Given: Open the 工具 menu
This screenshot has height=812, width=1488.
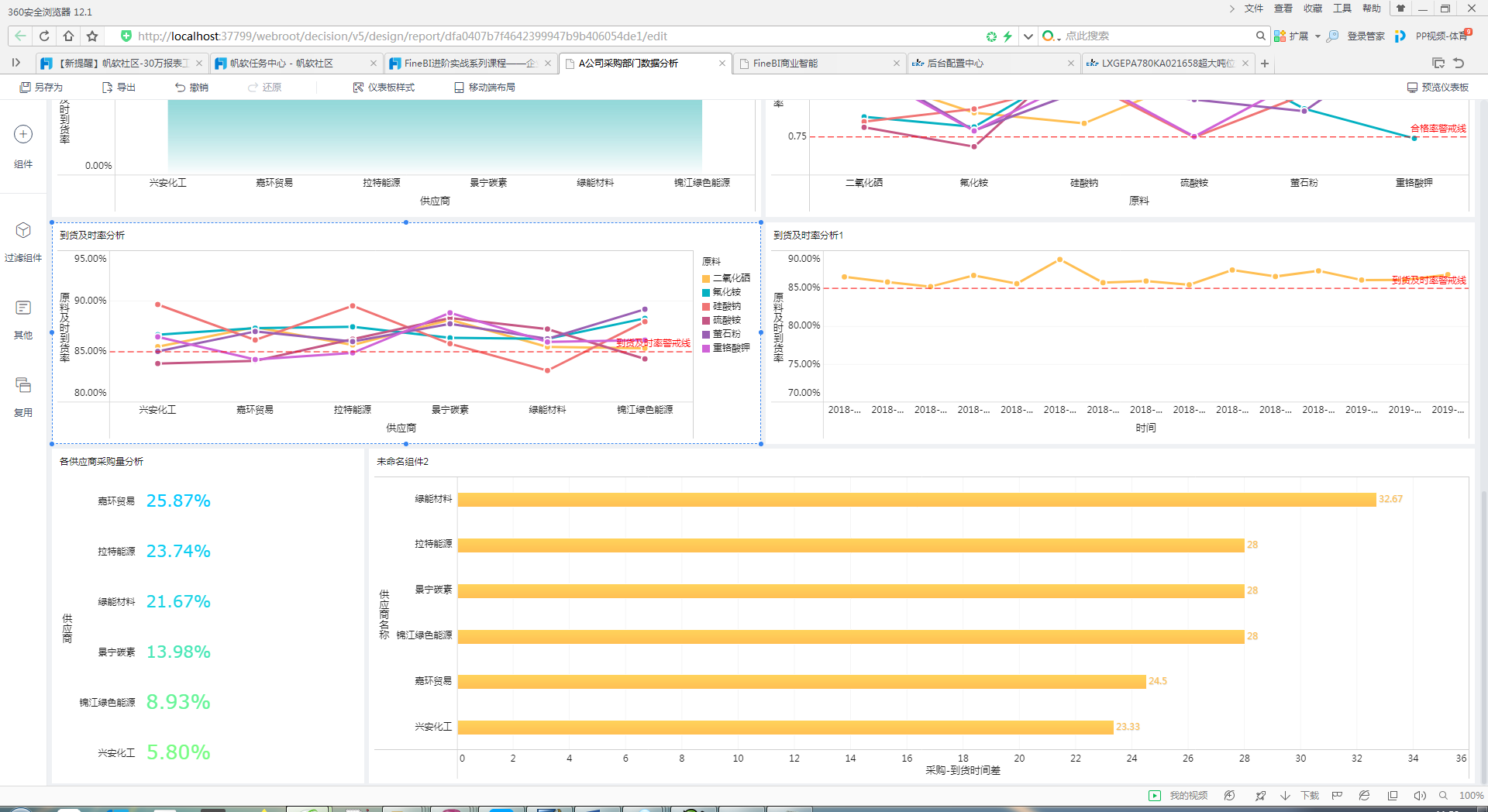Looking at the screenshot, I should [1342, 9].
